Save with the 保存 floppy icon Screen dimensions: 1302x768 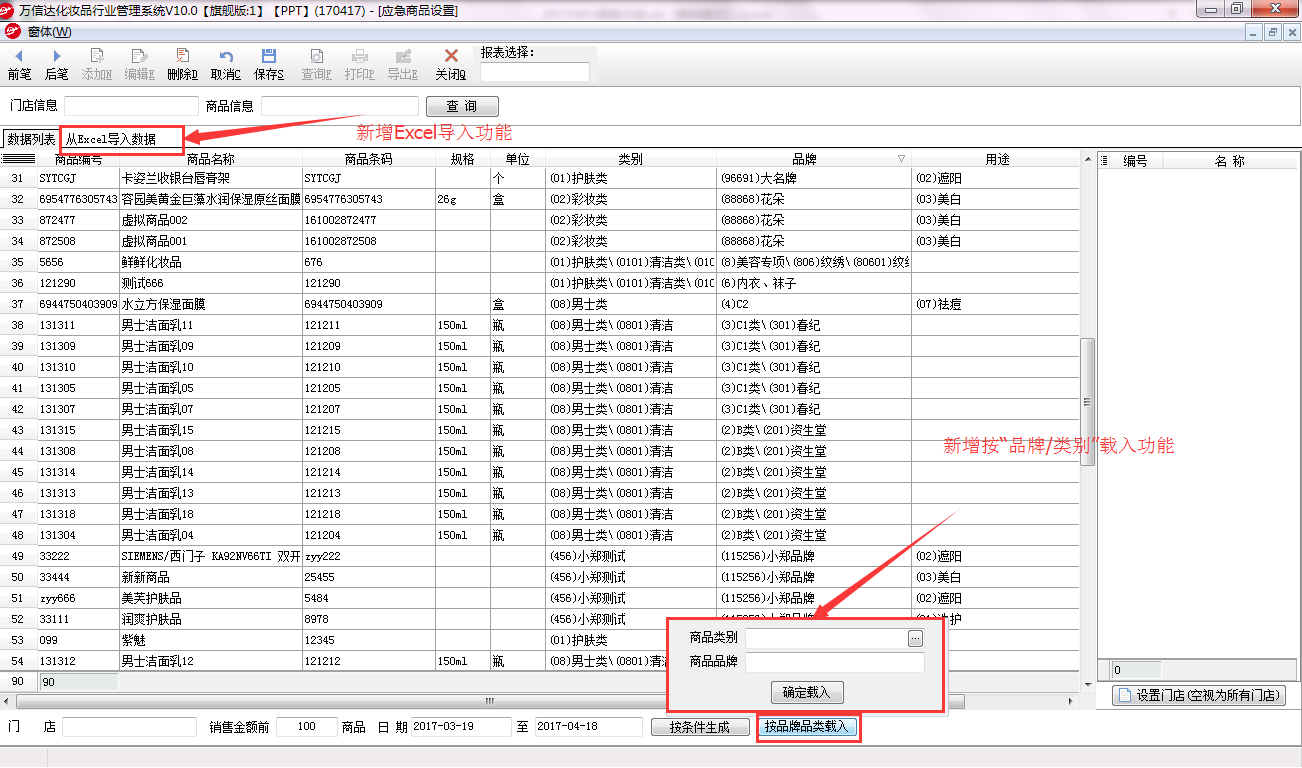(x=269, y=65)
